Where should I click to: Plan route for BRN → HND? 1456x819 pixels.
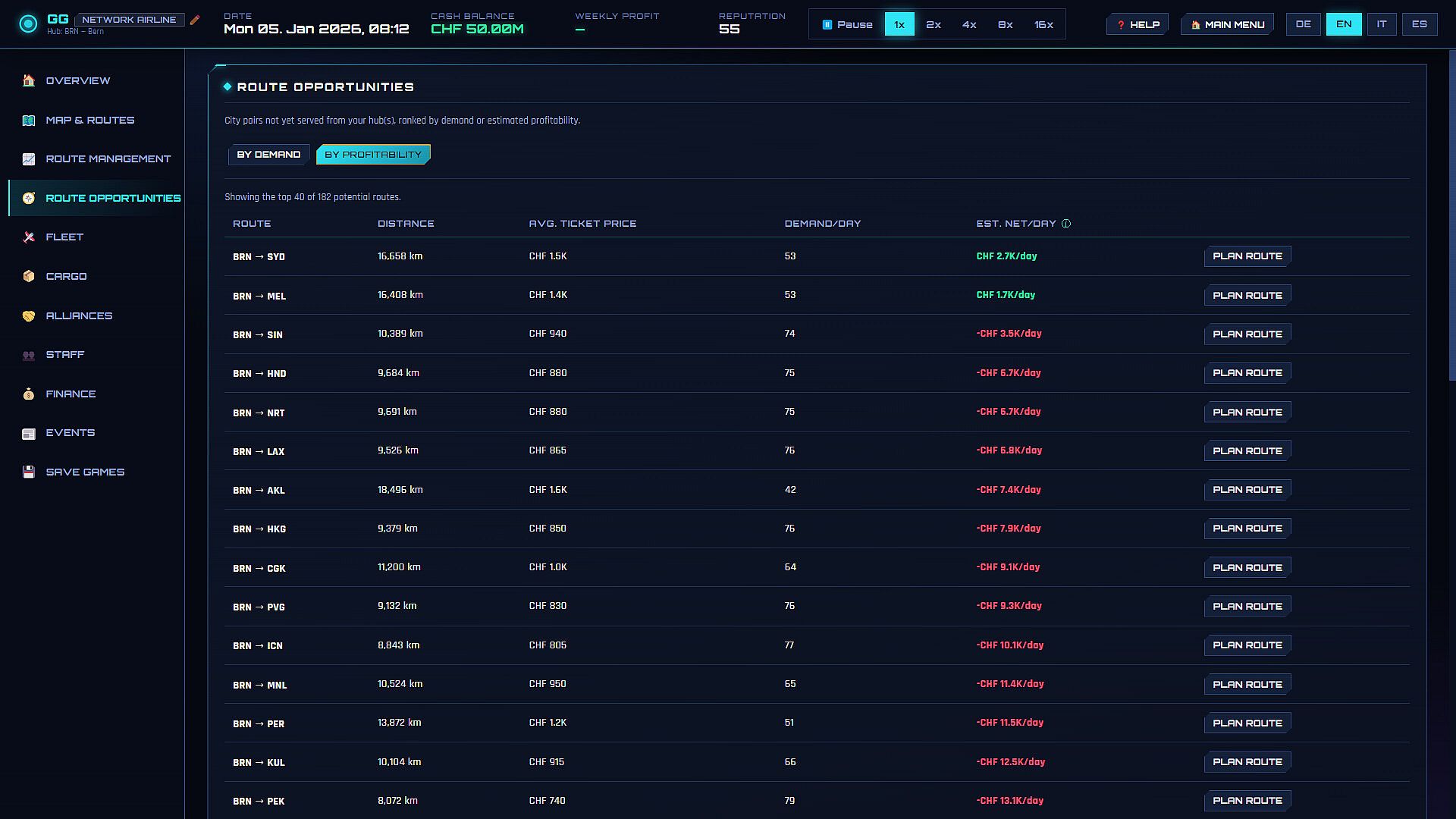1247,373
